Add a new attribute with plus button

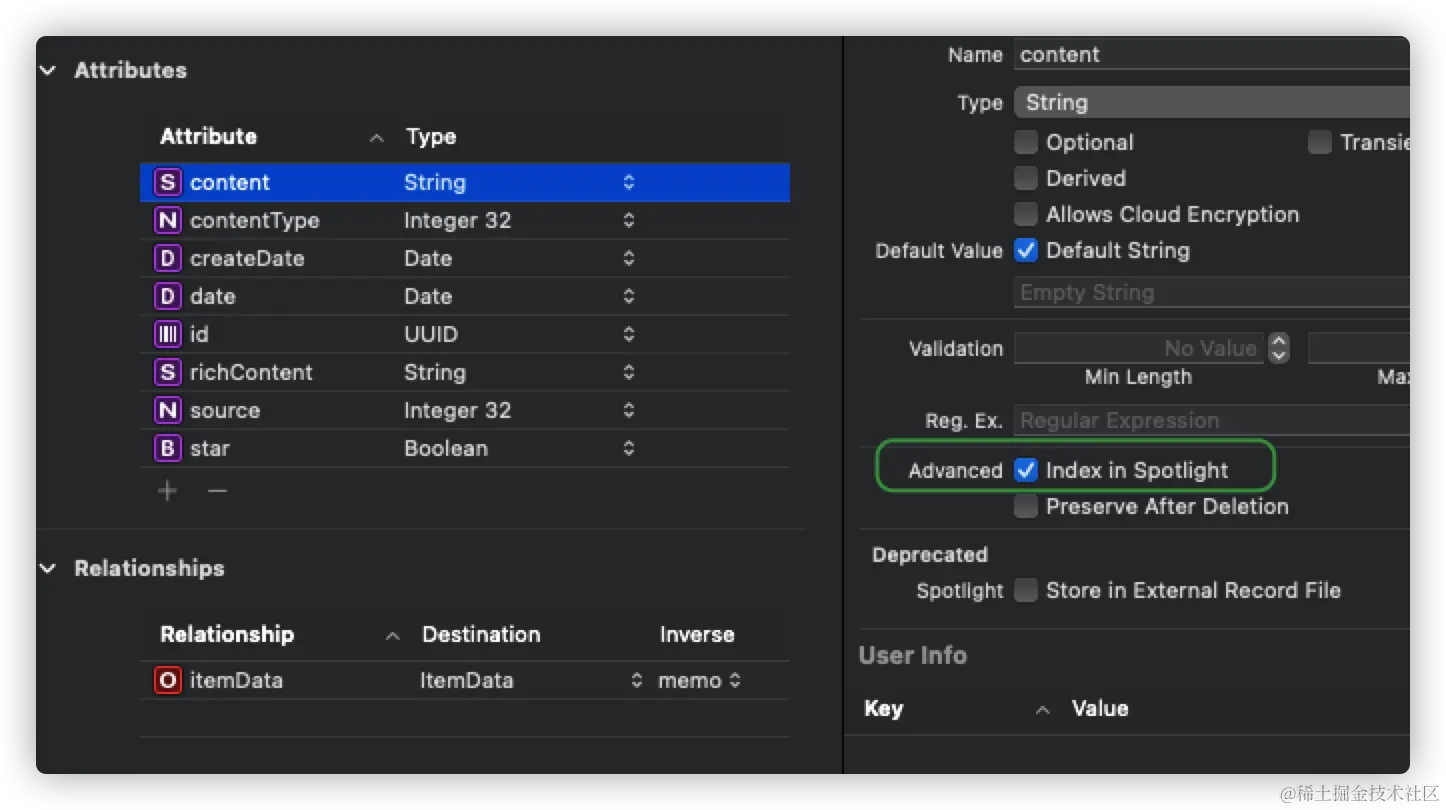[167, 490]
